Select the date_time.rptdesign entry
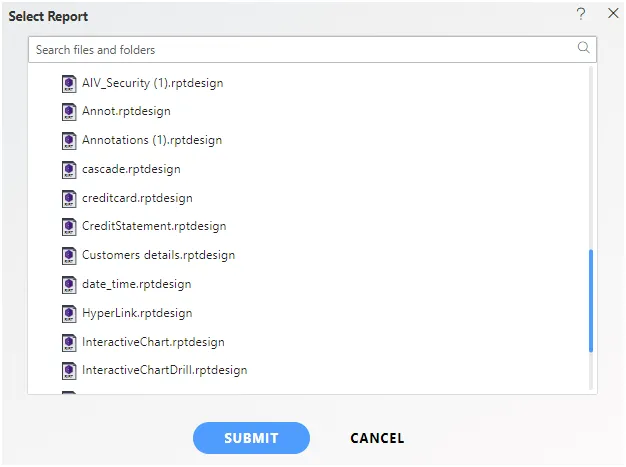The image size is (626, 467). [137, 284]
